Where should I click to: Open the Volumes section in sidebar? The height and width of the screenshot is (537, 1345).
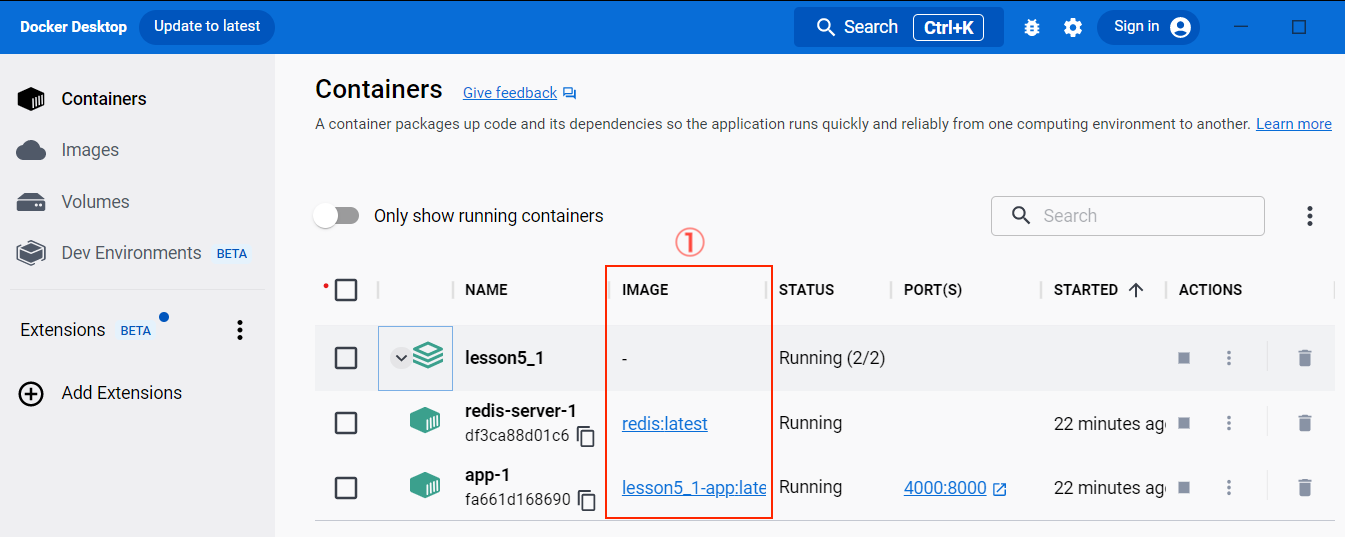tap(73, 202)
